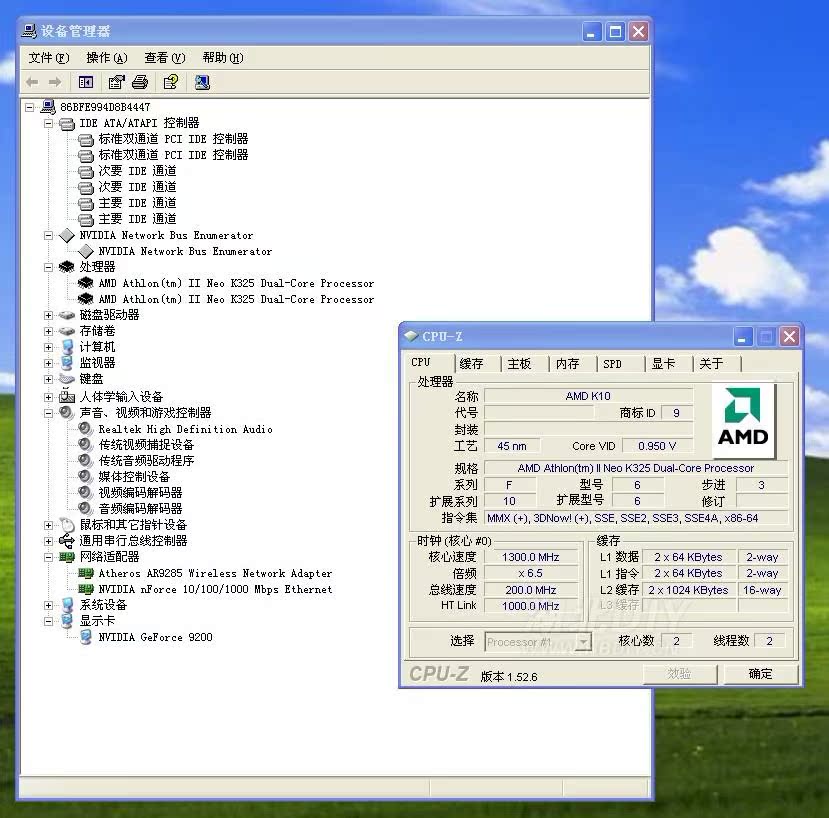This screenshot has height=818, width=829.
Task: Expand the 计算机 branch
Action: pos(49,347)
